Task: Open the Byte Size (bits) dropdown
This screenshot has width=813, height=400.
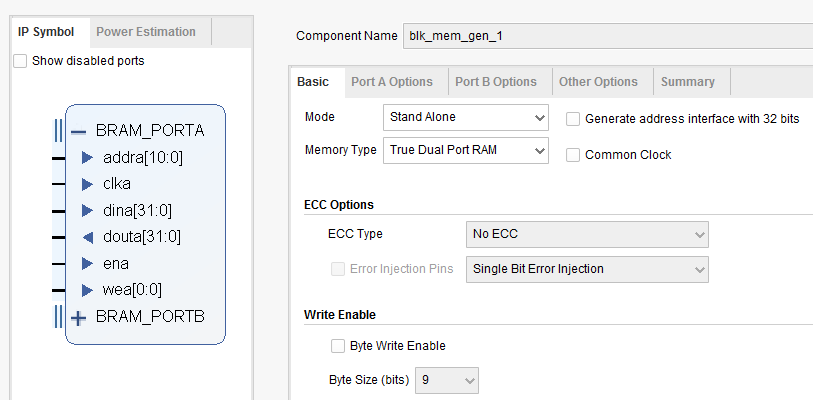Action: 447,380
